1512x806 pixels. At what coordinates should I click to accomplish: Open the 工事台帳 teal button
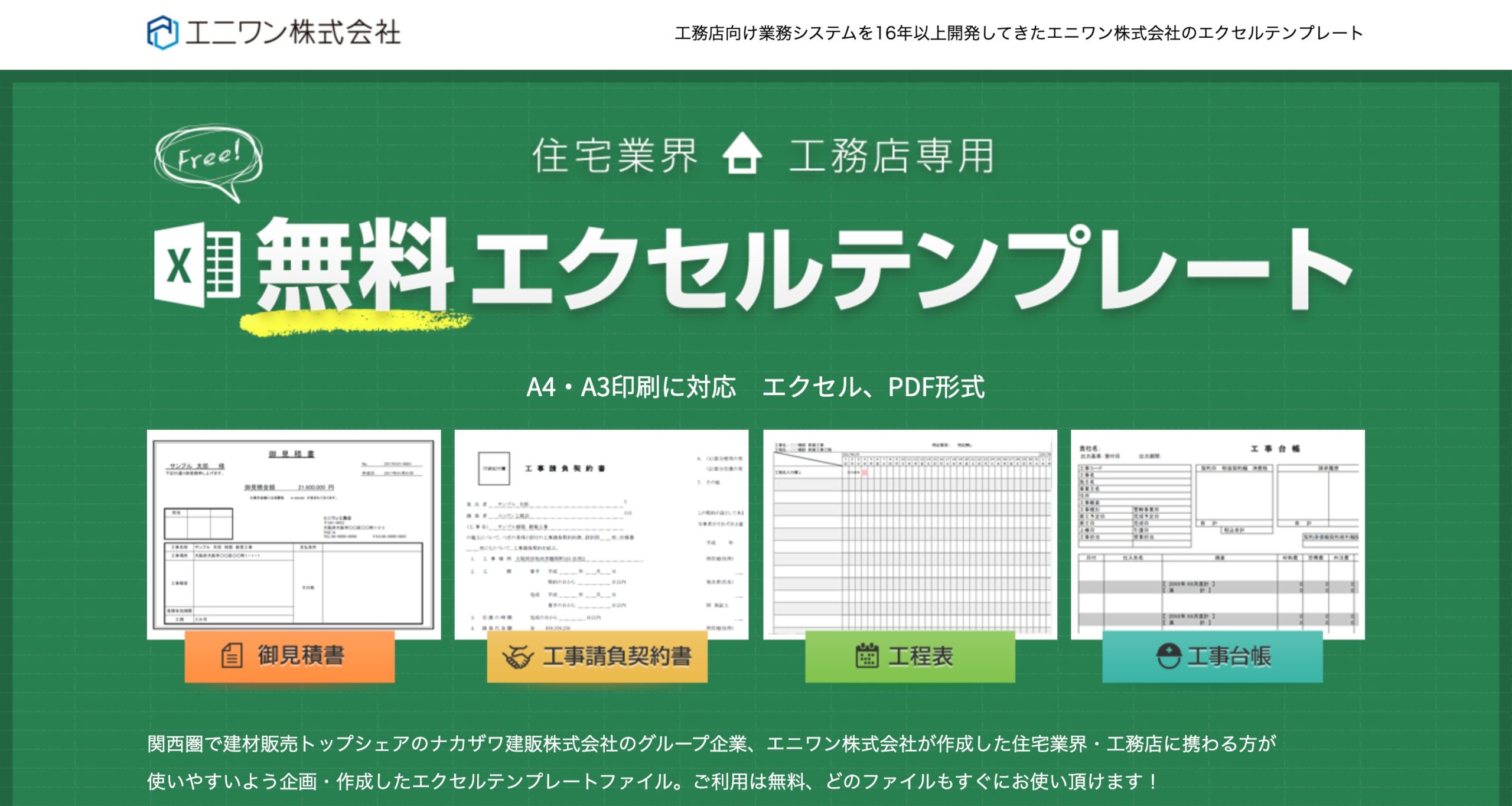click(x=1213, y=656)
